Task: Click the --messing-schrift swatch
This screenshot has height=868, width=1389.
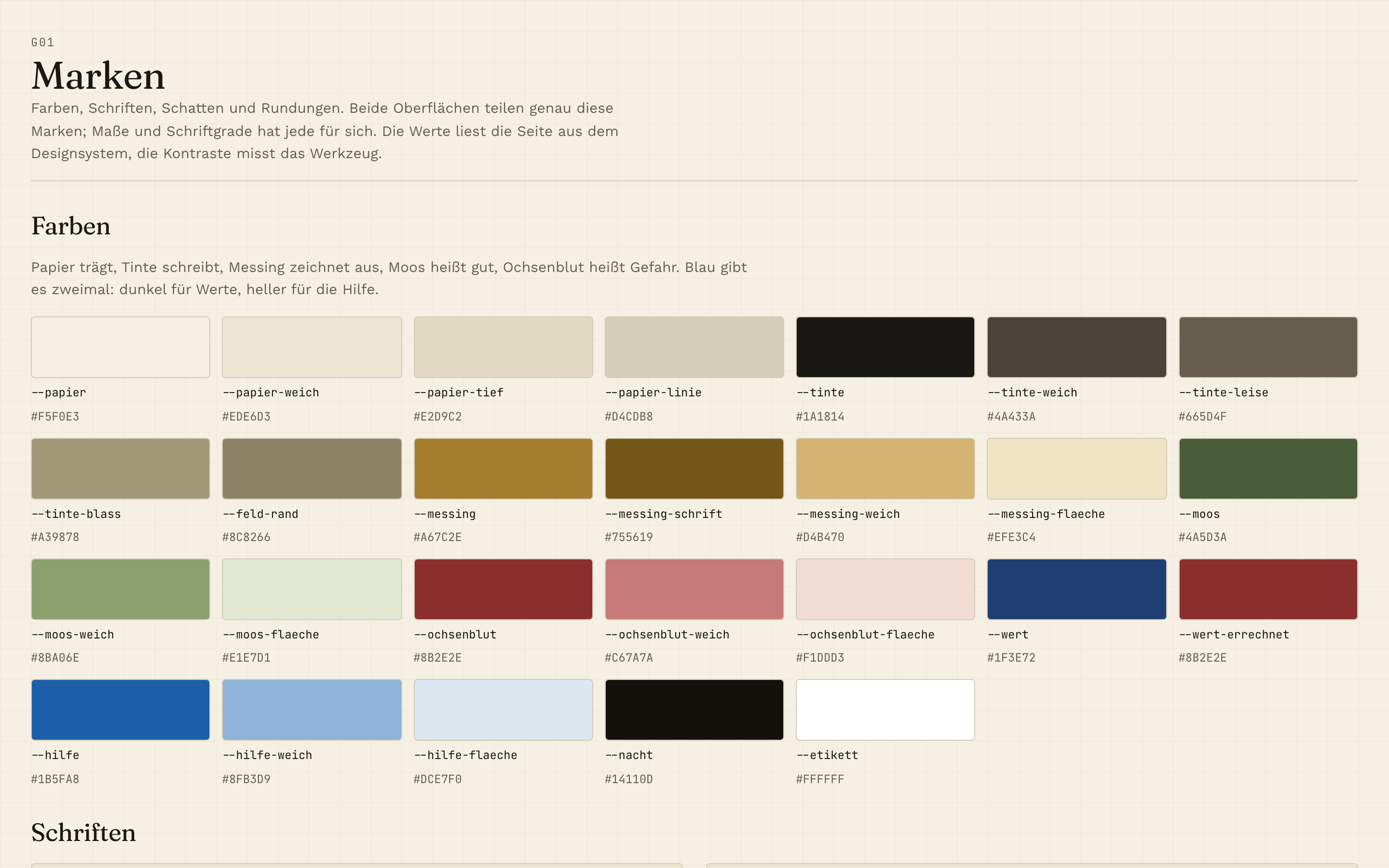Action: 694,468
